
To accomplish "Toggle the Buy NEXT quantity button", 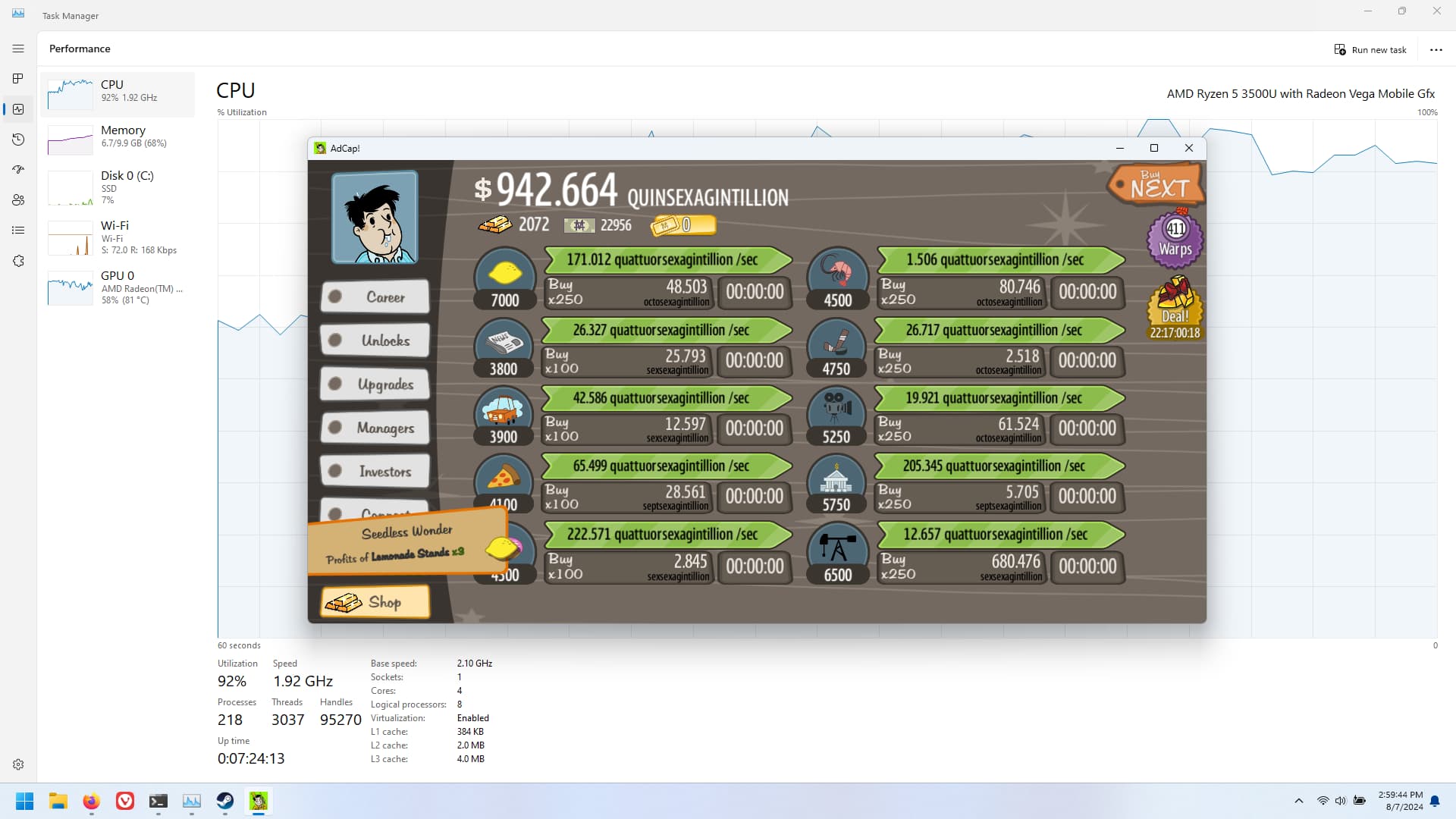I will [1156, 184].
